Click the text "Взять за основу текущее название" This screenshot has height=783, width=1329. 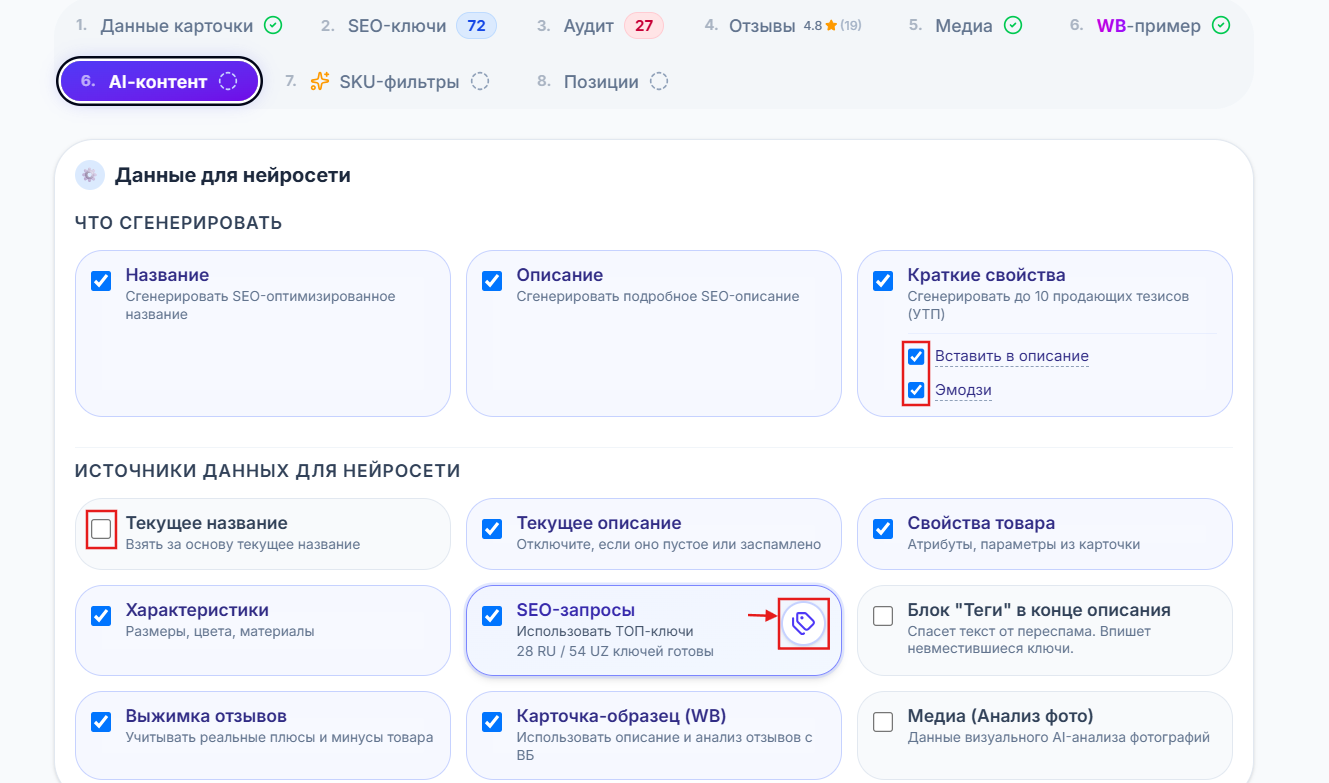(243, 545)
